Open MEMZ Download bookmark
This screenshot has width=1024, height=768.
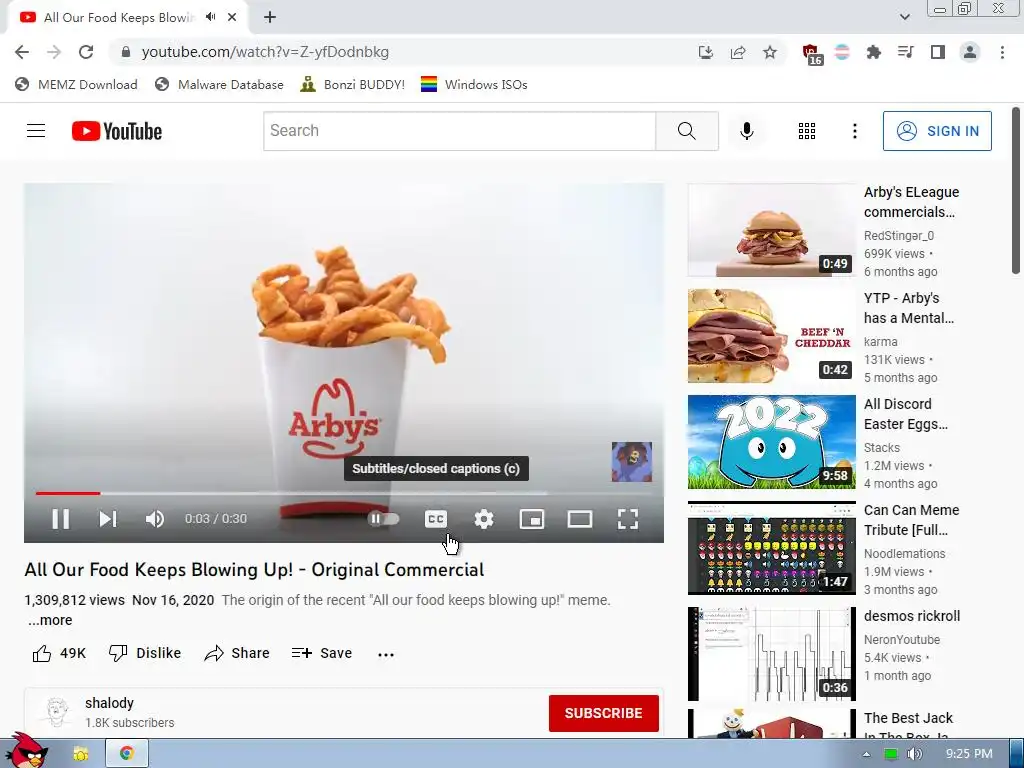click(x=76, y=84)
